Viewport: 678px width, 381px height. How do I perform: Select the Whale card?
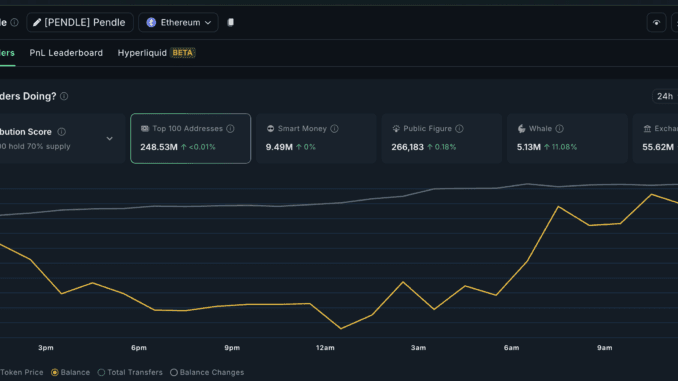point(567,138)
